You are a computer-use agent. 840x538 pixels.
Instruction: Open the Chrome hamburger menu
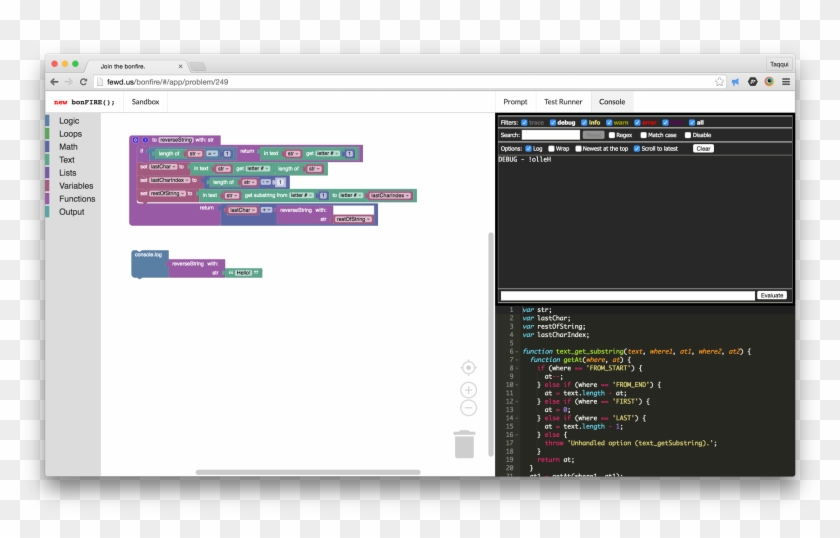(x=786, y=82)
